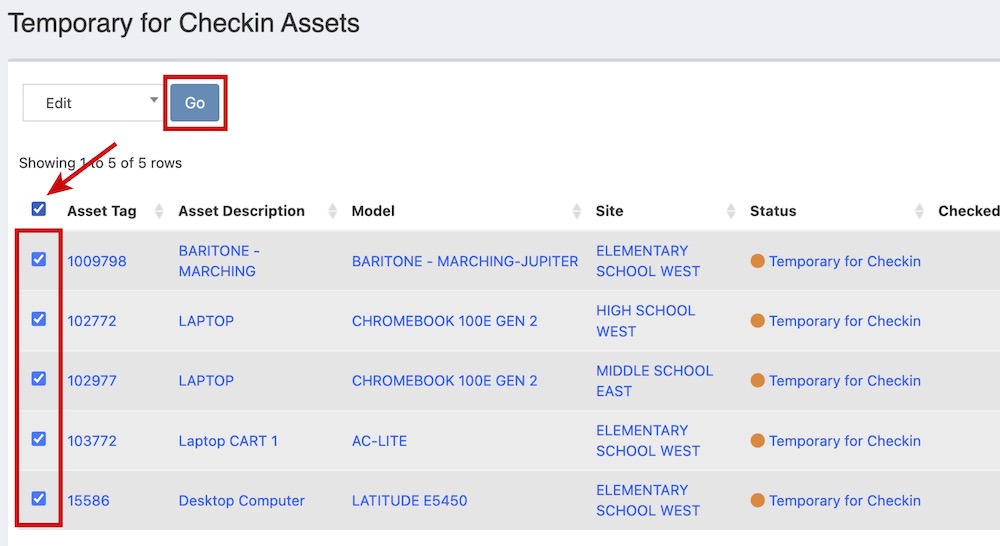
Task: Open the CHROMEBOOK 100E GEN 2 model for 102772
Action: point(444,321)
